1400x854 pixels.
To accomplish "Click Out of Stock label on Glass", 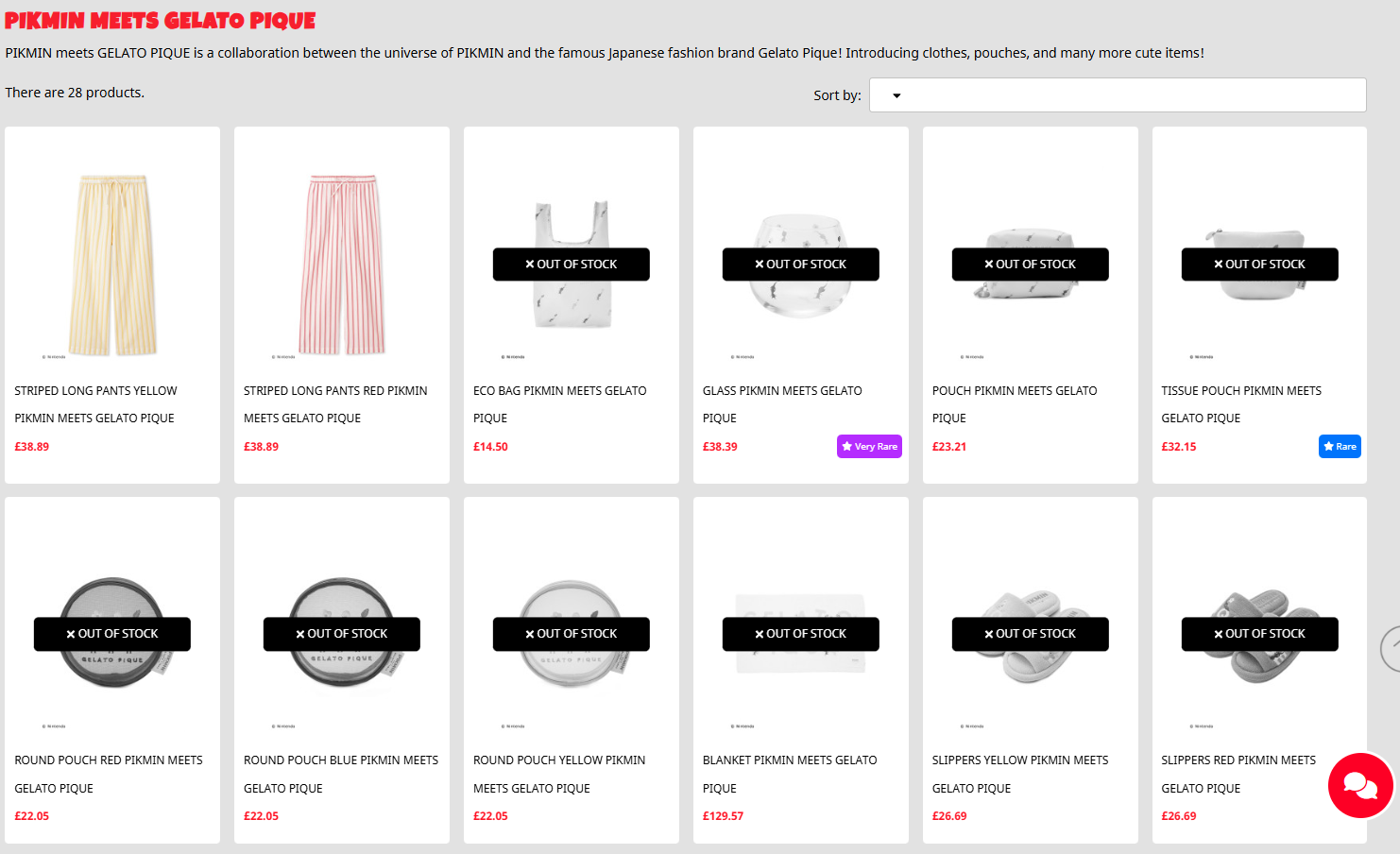I will point(801,265).
